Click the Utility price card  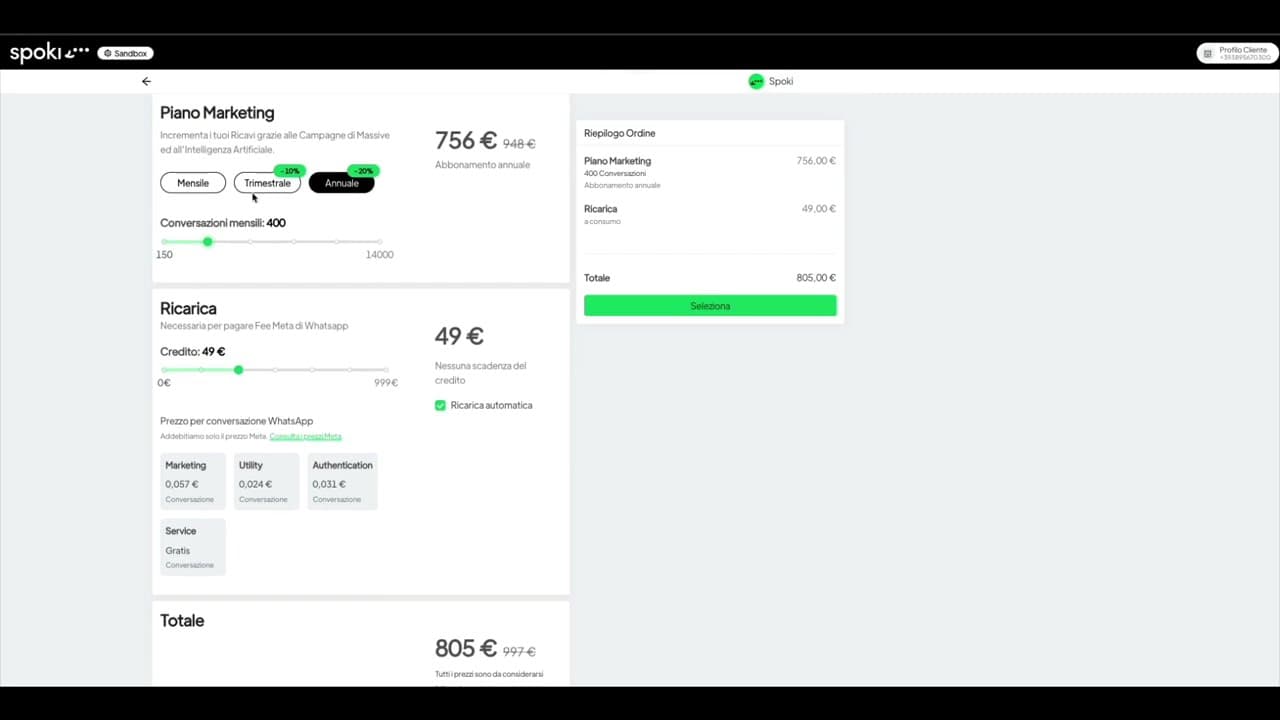click(267, 481)
